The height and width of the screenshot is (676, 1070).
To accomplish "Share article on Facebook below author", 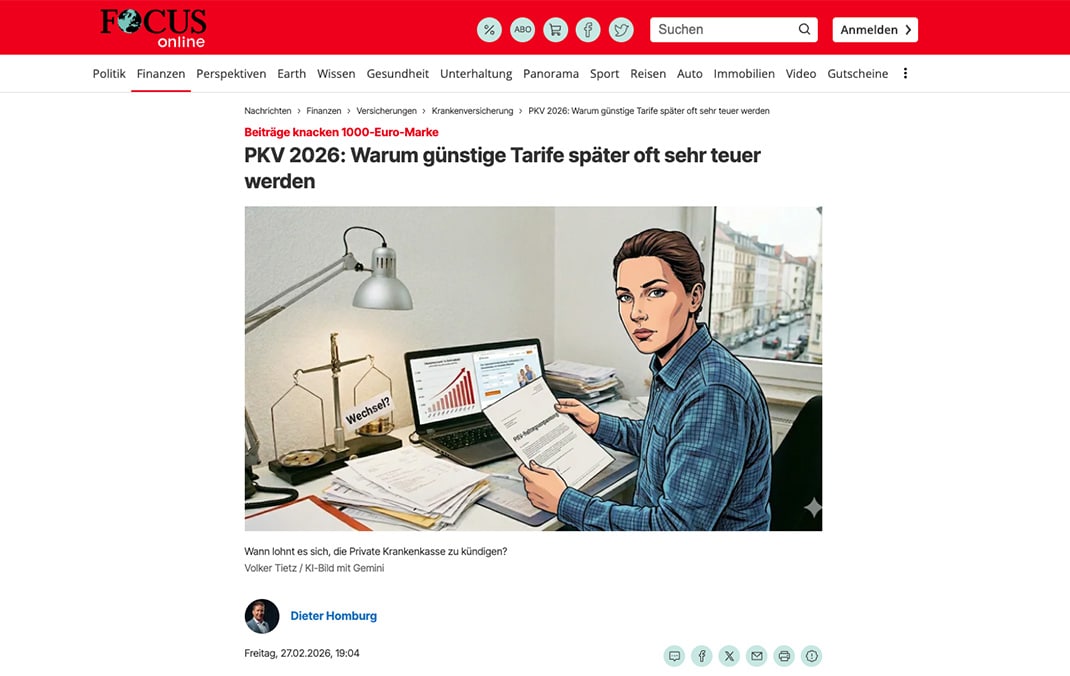I will coord(702,656).
